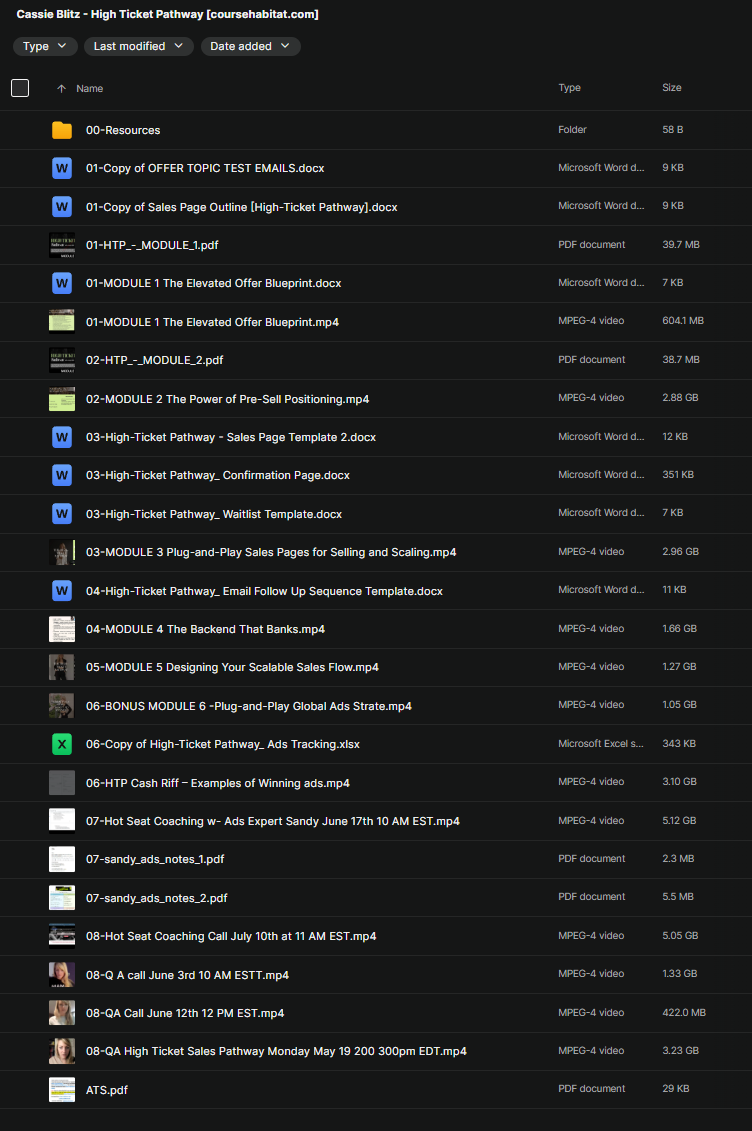Image resolution: width=752 pixels, height=1131 pixels.
Task: Click Excel icon for Ads Tracking.xlsx
Action: [x=62, y=744]
